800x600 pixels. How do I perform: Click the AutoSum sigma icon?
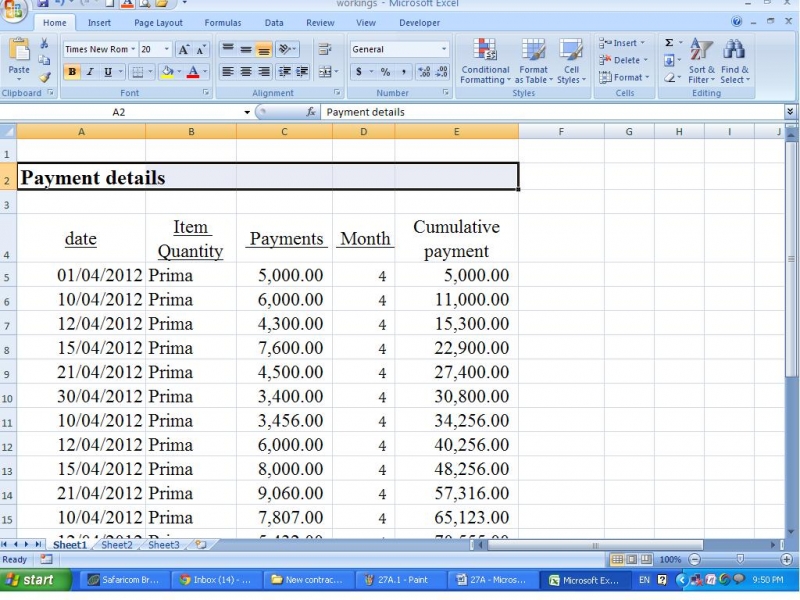pyautogui.click(x=668, y=43)
